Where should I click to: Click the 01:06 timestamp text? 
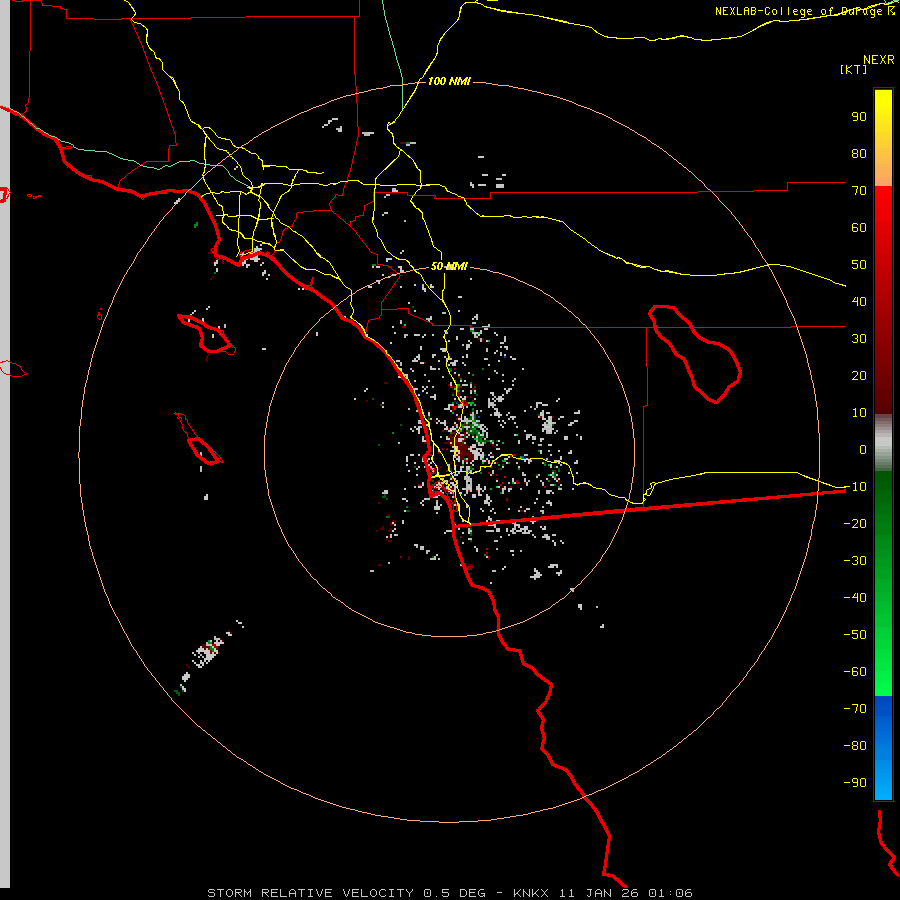point(670,893)
